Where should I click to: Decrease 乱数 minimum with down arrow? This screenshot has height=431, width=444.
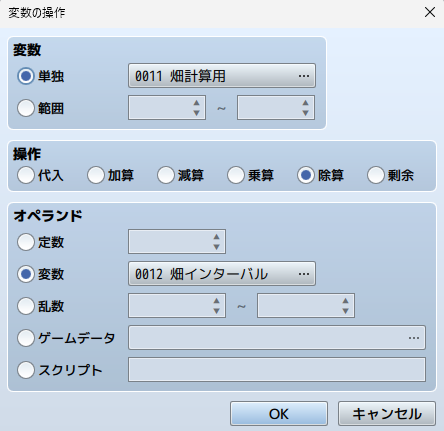pos(216,311)
